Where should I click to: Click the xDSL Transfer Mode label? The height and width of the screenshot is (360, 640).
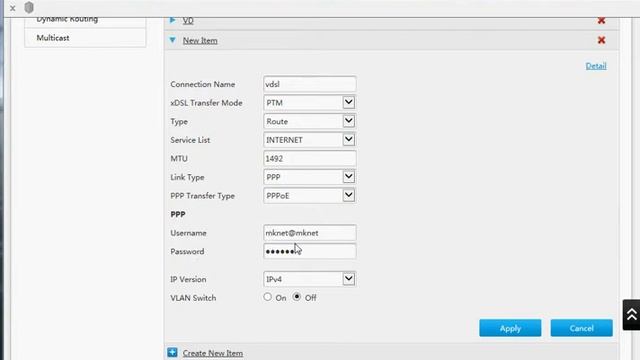click(x=207, y=103)
